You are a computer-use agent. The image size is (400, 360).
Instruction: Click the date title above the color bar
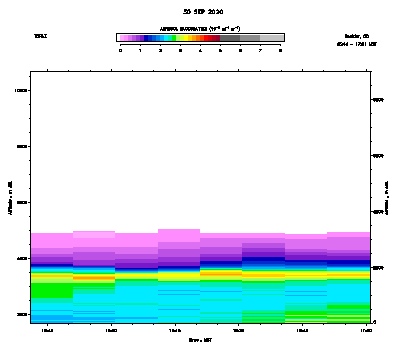click(x=203, y=12)
